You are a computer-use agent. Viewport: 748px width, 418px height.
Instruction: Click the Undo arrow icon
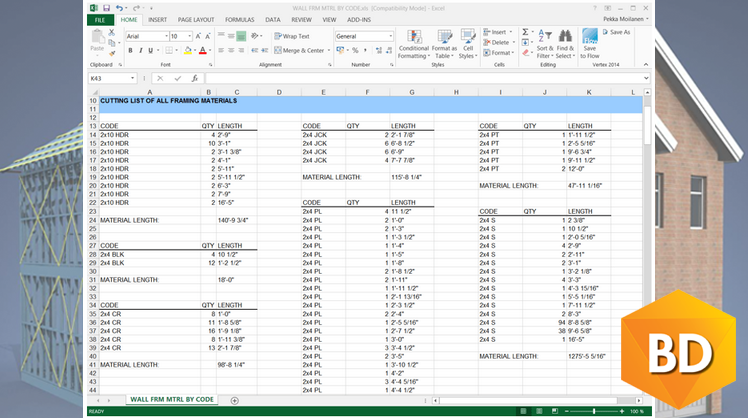pyautogui.click(x=119, y=8)
